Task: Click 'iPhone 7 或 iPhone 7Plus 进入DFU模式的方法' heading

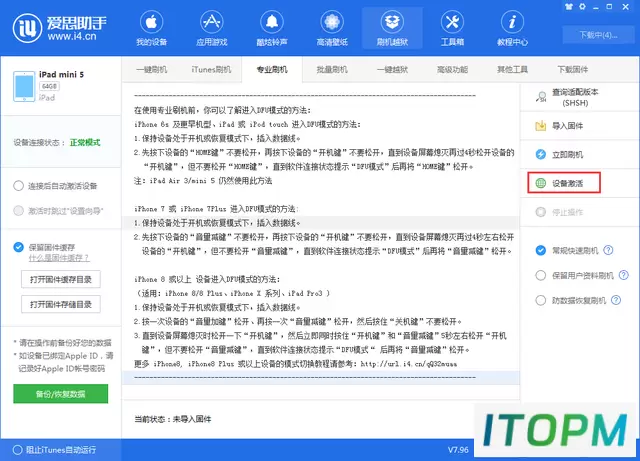Action: click(216, 209)
